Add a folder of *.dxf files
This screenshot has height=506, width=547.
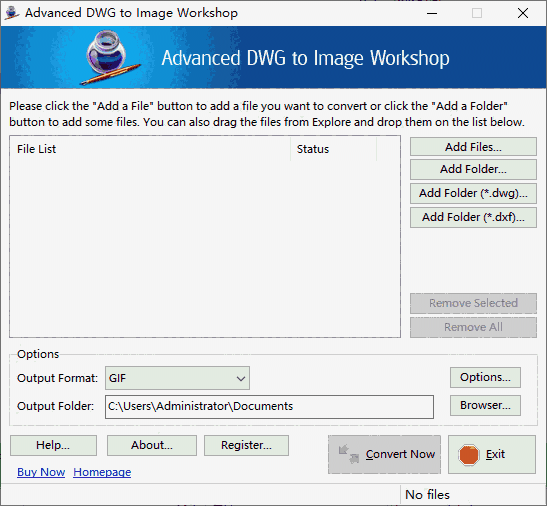(473, 217)
